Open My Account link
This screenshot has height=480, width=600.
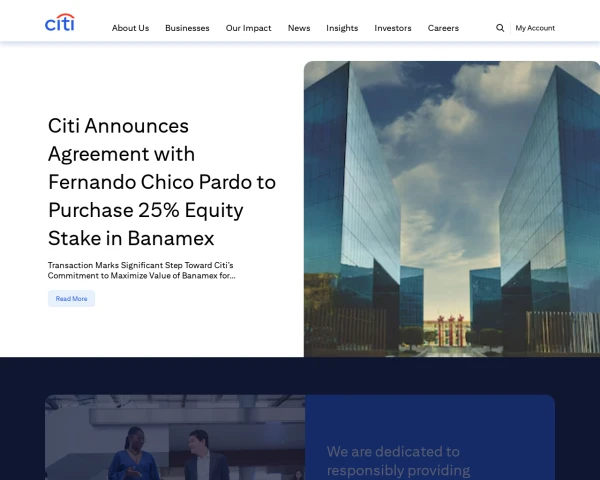[535, 28]
